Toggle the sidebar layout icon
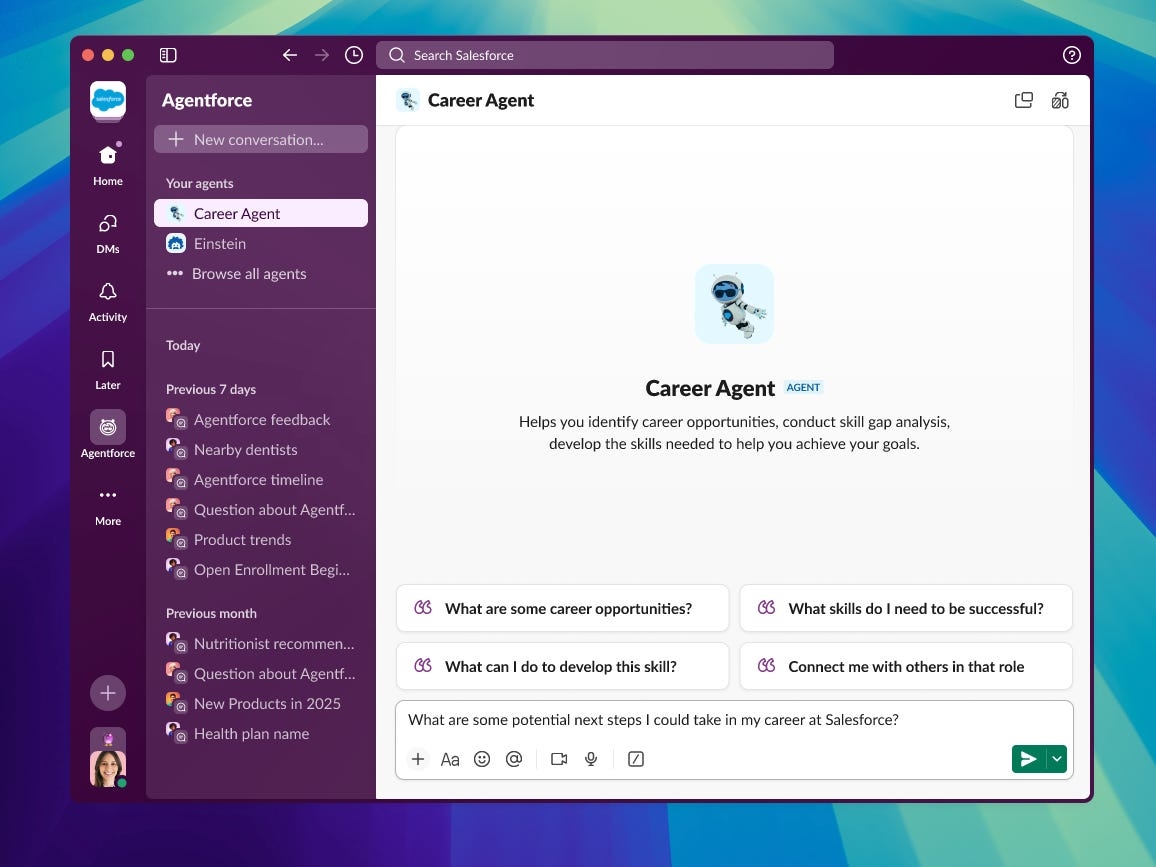 tap(168, 55)
